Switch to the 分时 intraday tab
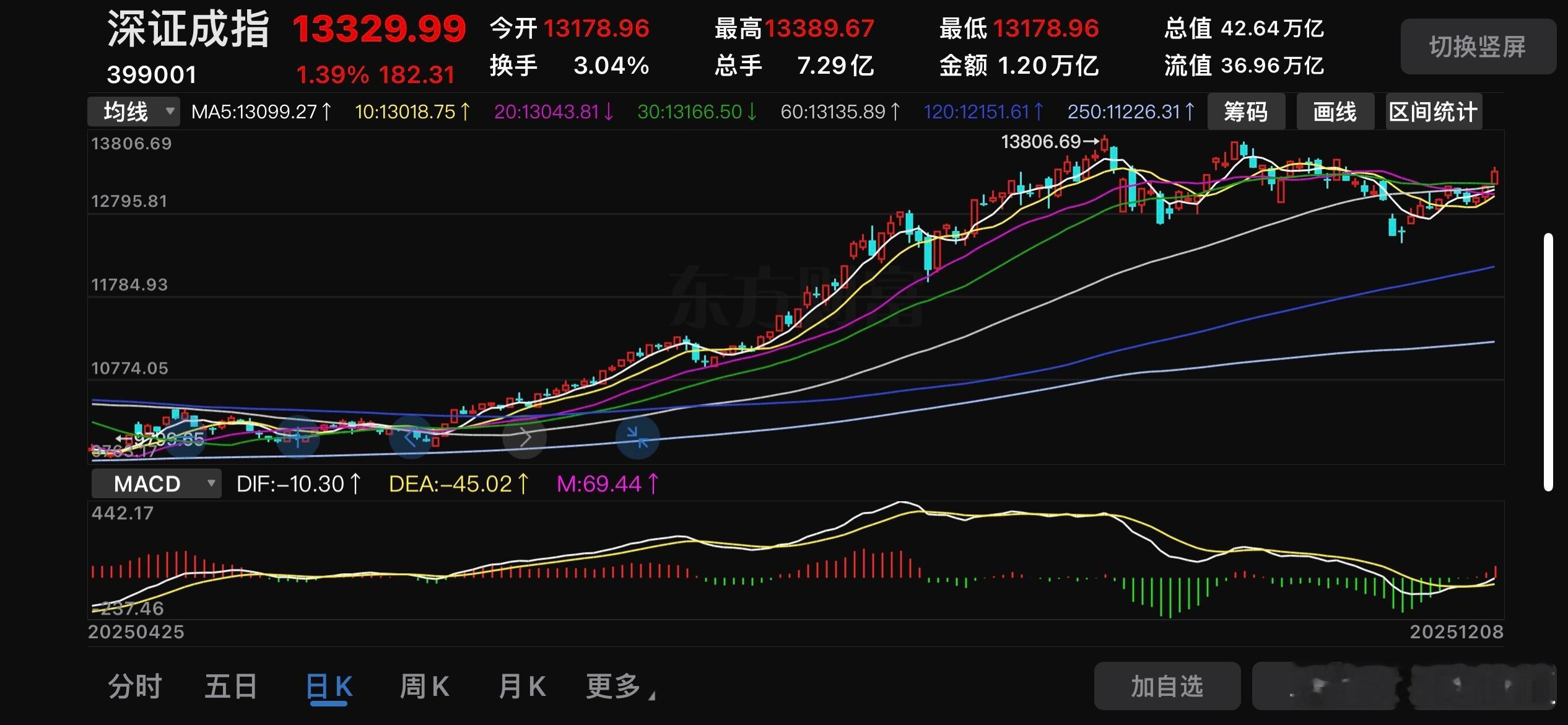 (135, 687)
